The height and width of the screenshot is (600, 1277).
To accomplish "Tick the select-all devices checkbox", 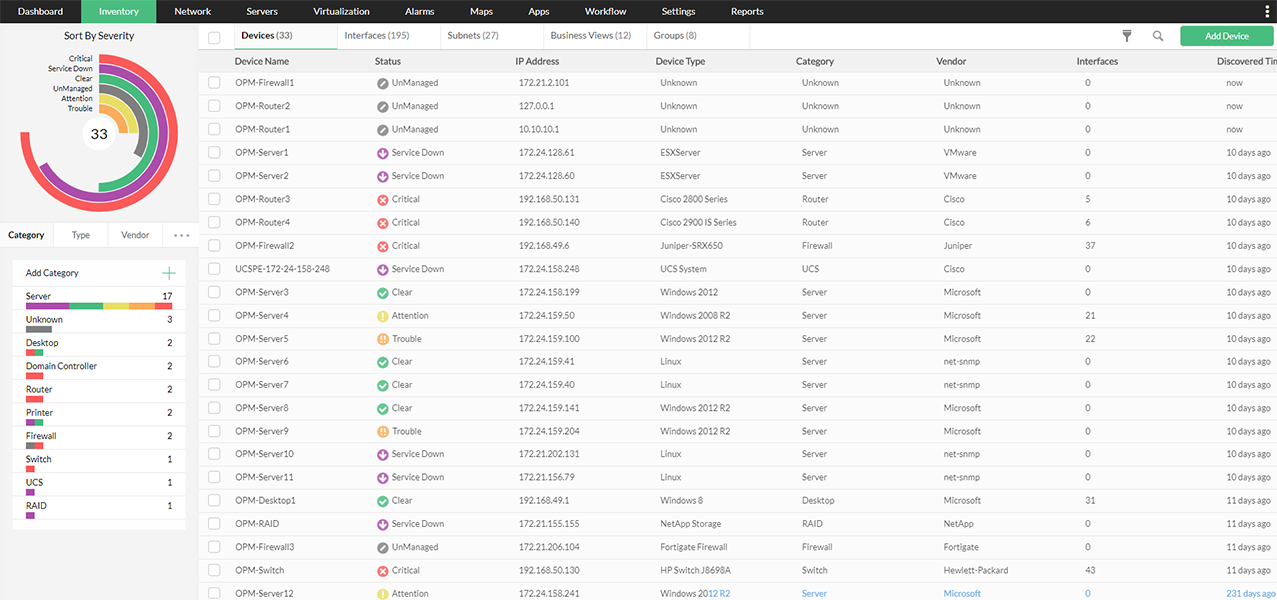I will point(214,37).
